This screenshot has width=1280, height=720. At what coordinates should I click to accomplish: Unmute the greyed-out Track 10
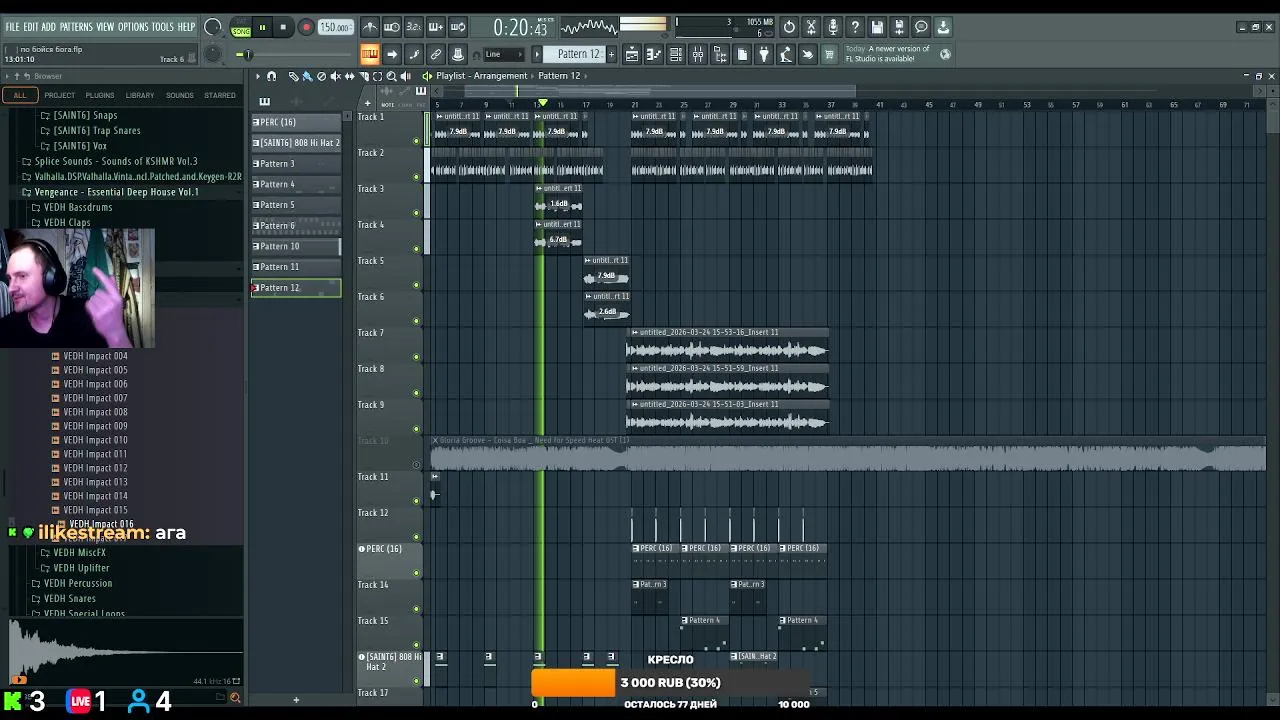click(x=417, y=465)
